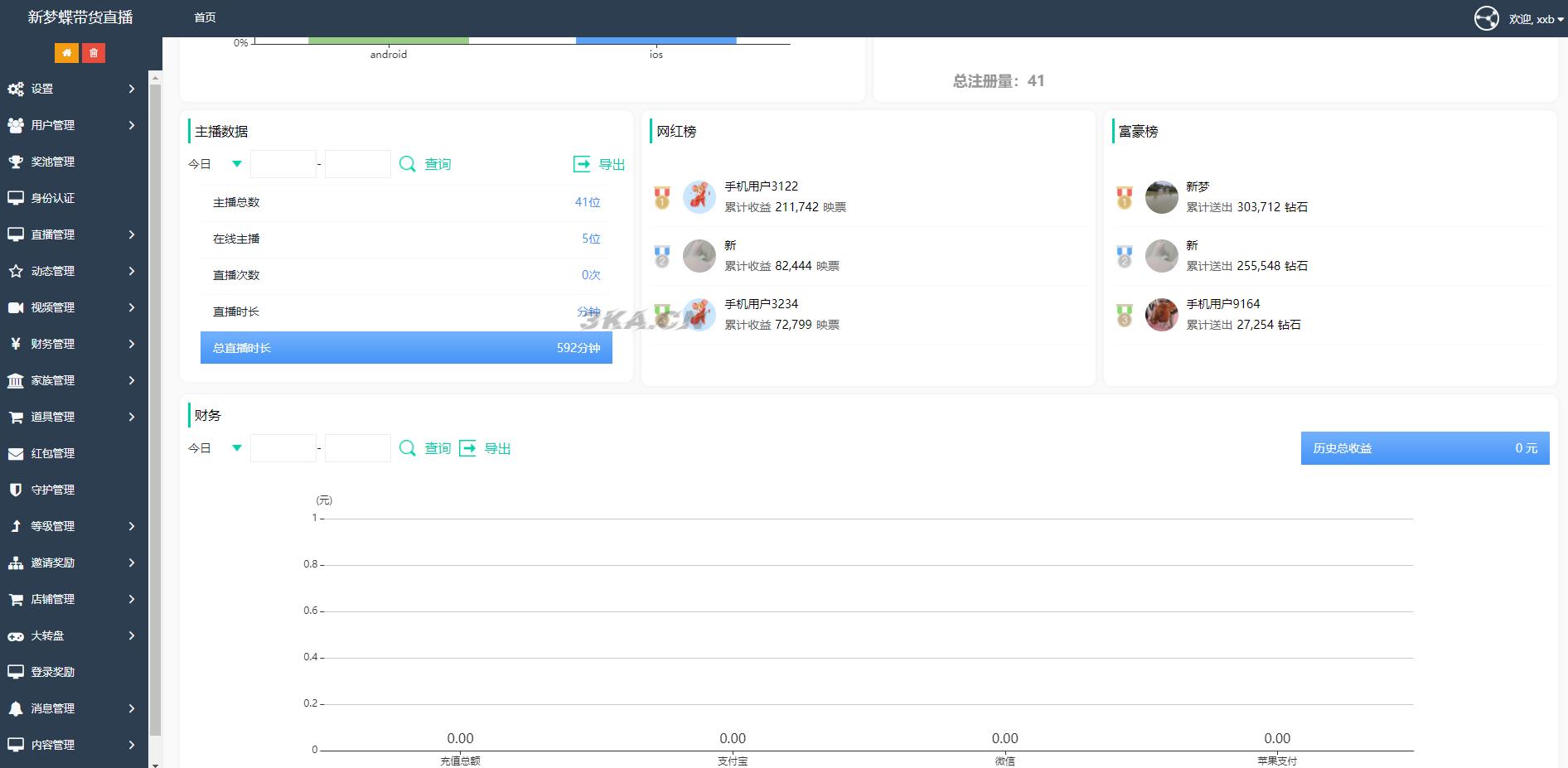Click the level-up arrow icon beside 等级管理
Screen dimensions: 1568x768
coord(16,526)
